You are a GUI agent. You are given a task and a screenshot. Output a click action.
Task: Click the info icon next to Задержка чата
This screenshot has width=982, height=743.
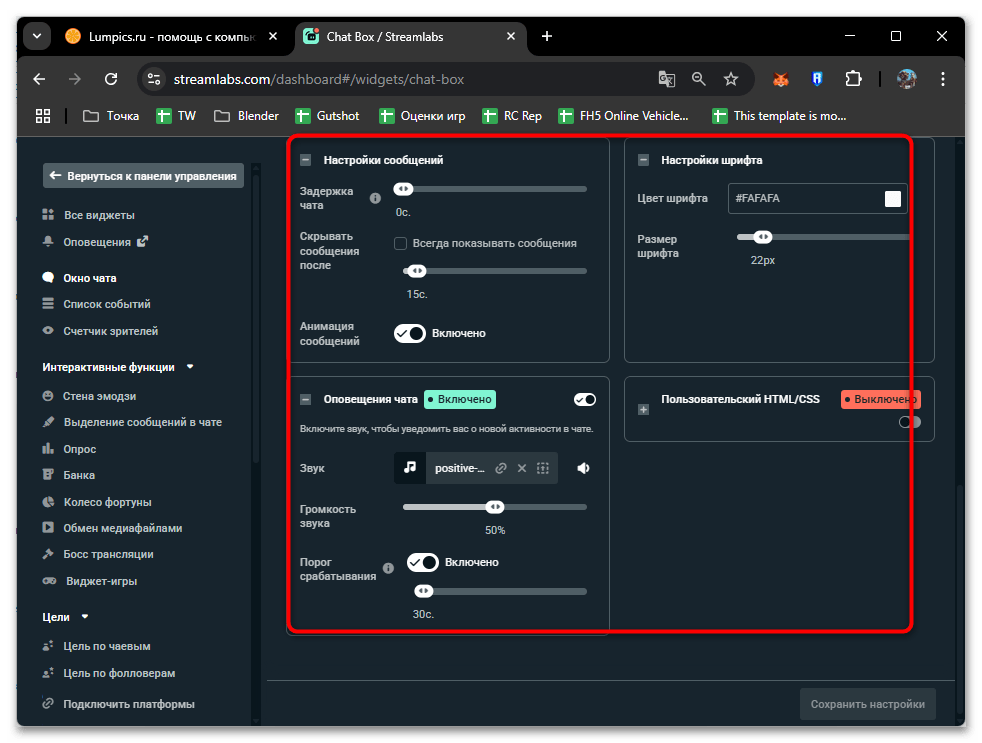[375, 198]
